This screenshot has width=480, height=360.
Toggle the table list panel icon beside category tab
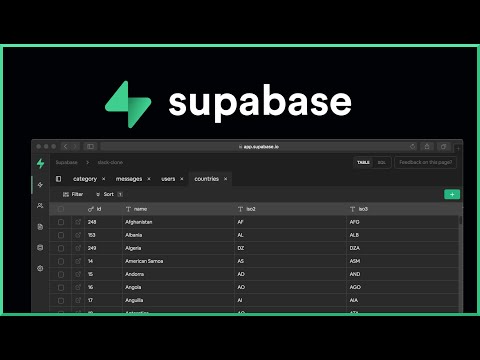click(59, 179)
